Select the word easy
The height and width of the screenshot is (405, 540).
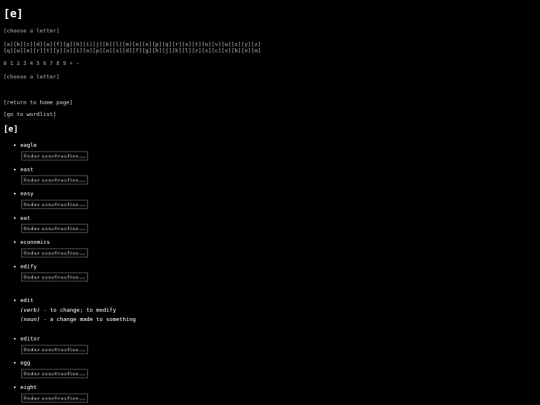coord(27,194)
